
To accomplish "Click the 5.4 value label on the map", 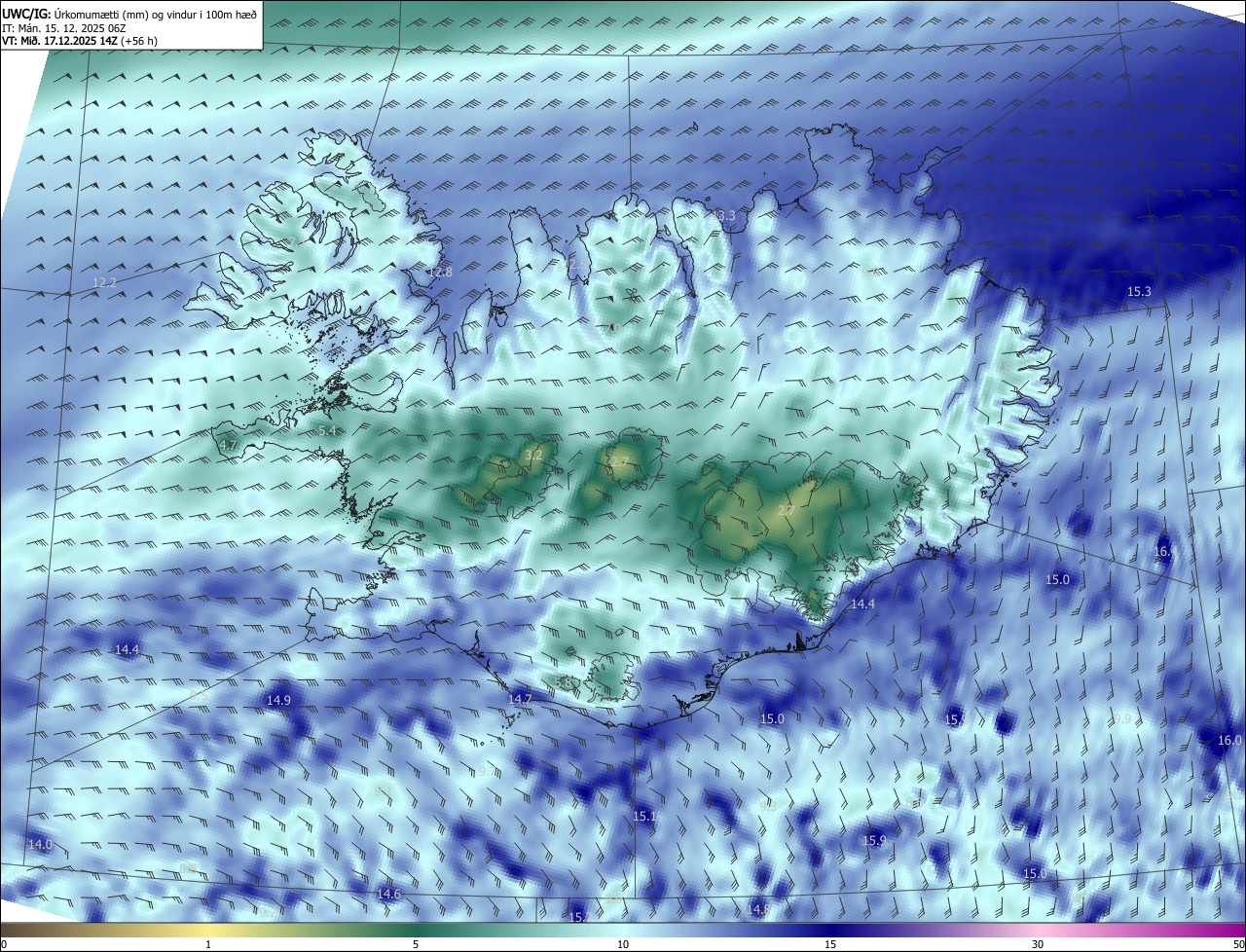I will pyautogui.click(x=327, y=430).
